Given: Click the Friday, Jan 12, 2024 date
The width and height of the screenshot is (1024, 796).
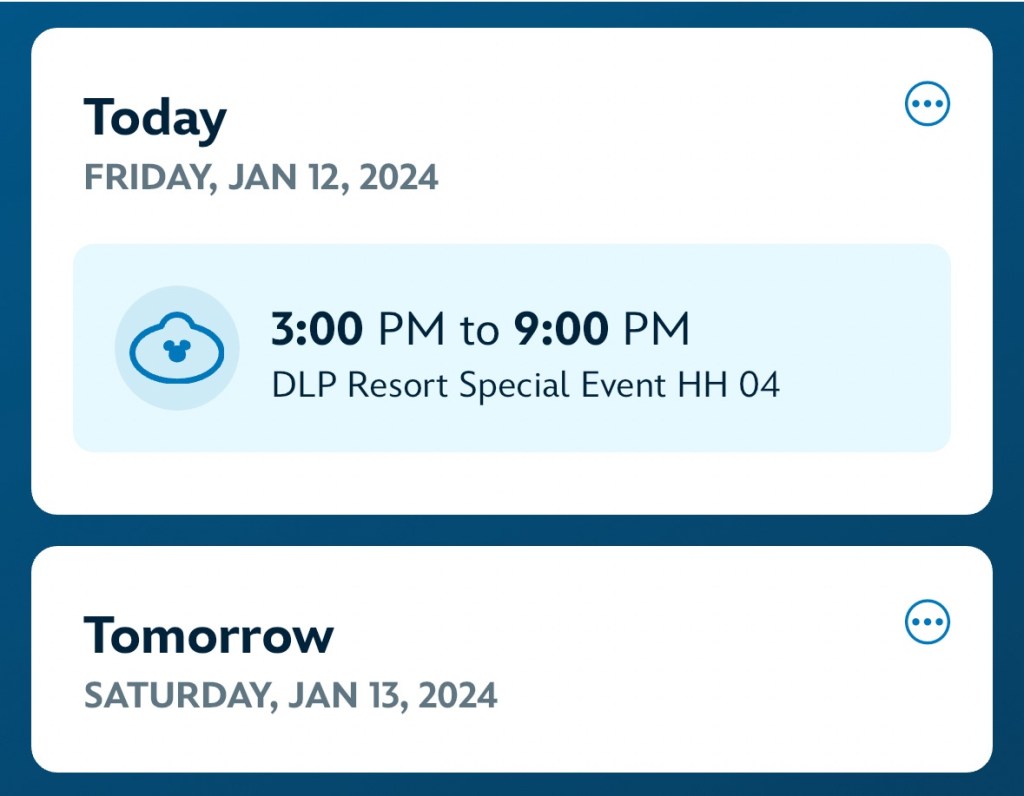Looking at the screenshot, I should tap(261, 177).
